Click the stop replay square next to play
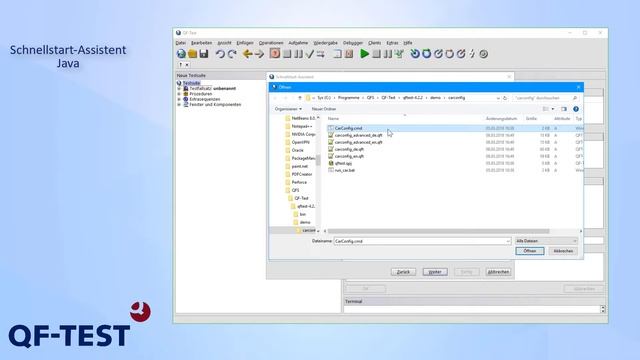This screenshot has height=360, width=640. pyautogui.click(x=377, y=53)
